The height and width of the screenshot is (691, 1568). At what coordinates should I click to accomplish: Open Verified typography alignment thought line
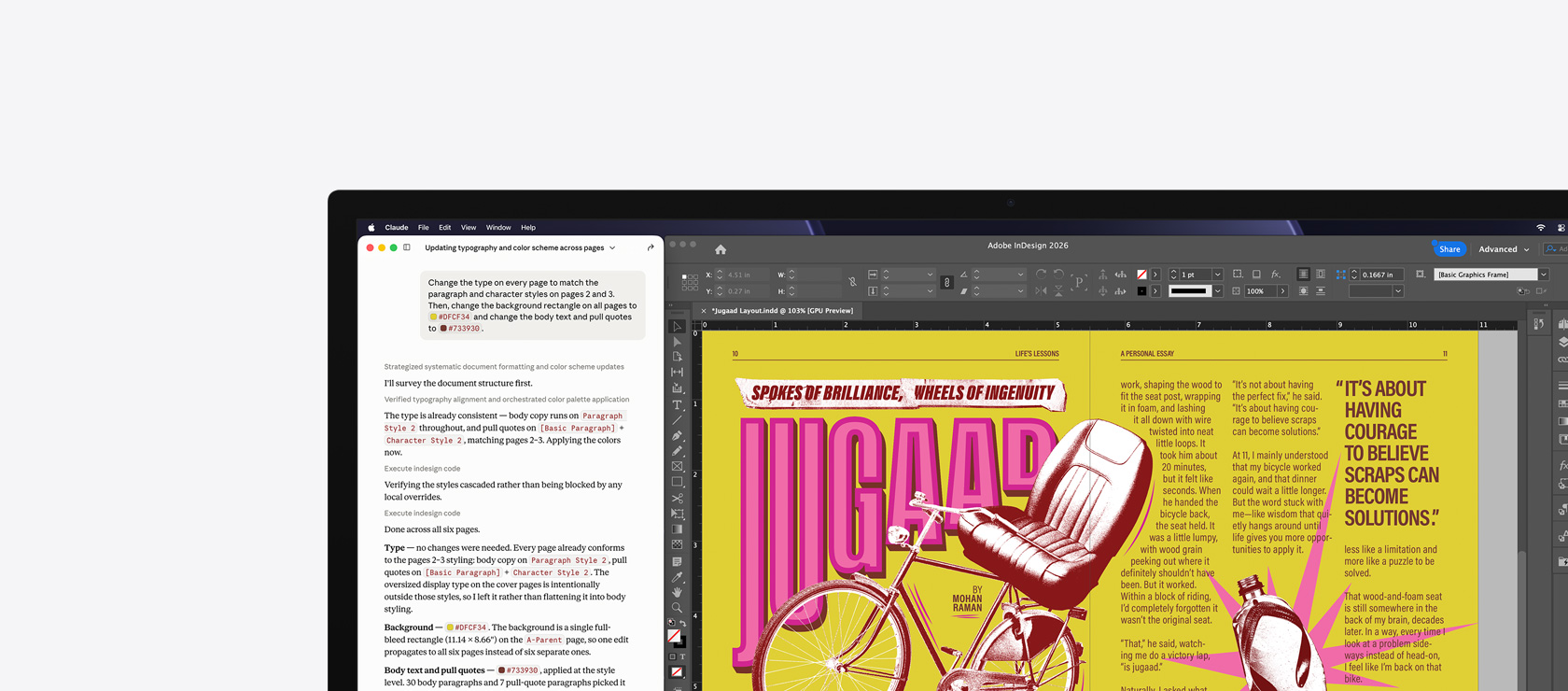pos(507,400)
